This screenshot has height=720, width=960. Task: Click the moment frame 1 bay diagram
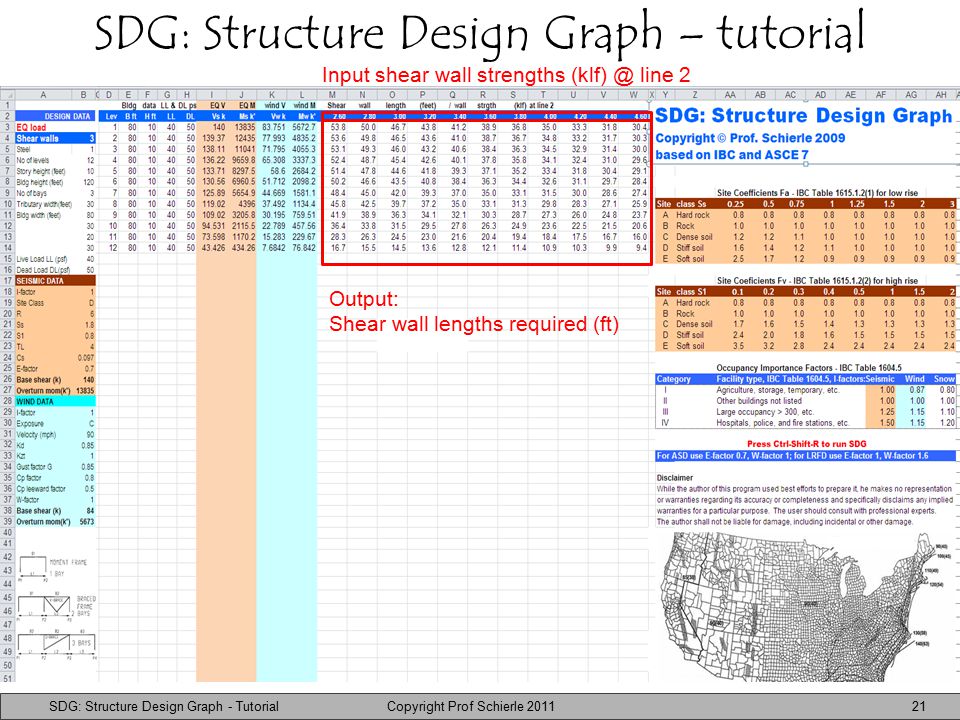tap(52, 566)
